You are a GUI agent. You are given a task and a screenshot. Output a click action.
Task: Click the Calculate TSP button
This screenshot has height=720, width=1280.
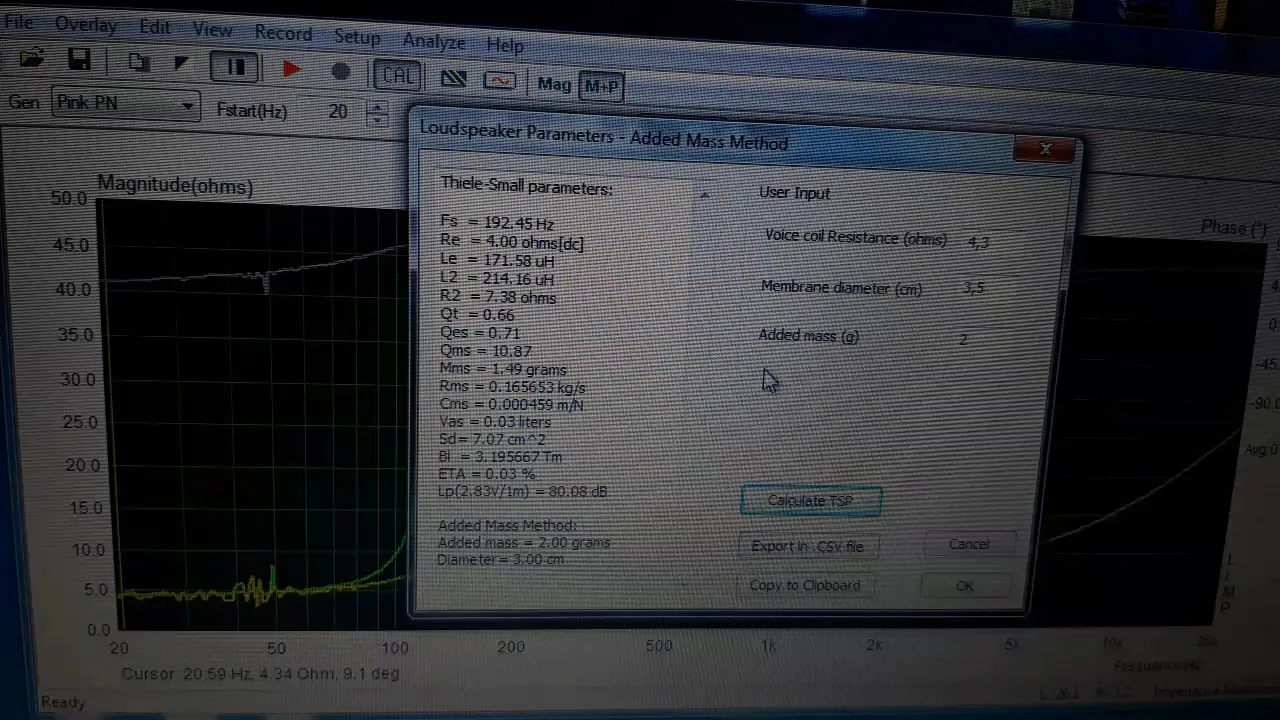click(x=811, y=501)
